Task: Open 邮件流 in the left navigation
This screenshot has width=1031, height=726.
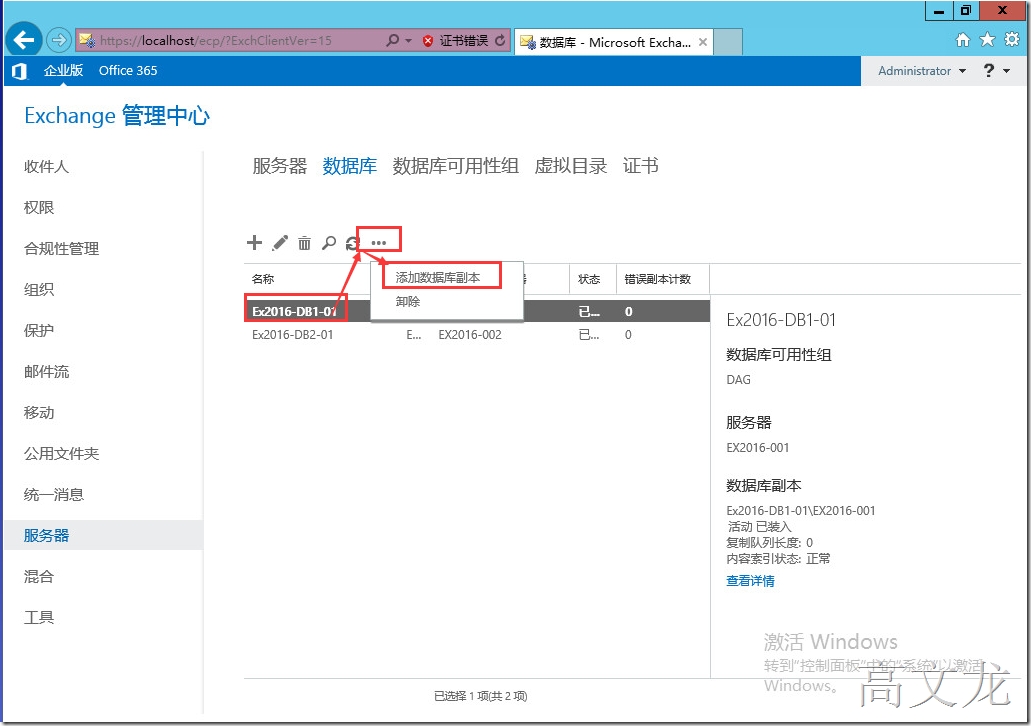Action: [46, 372]
